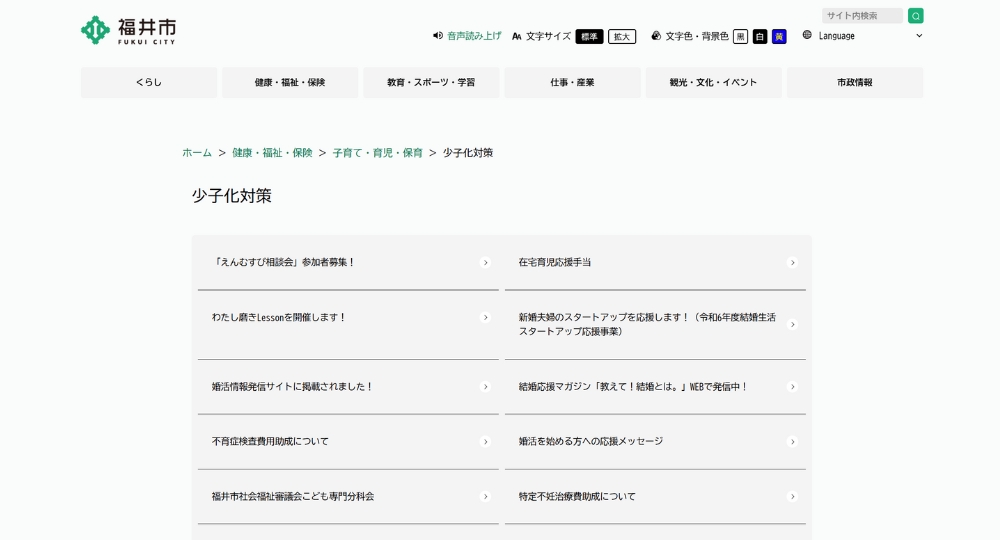Open the 健康・福祉・保険 menu
This screenshot has height=540, width=1000.
pyautogui.click(x=290, y=82)
